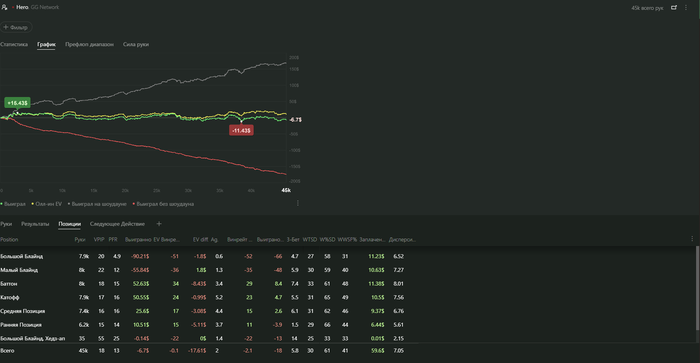
Task: Sort by the WTSD column header
Action: click(x=310, y=240)
